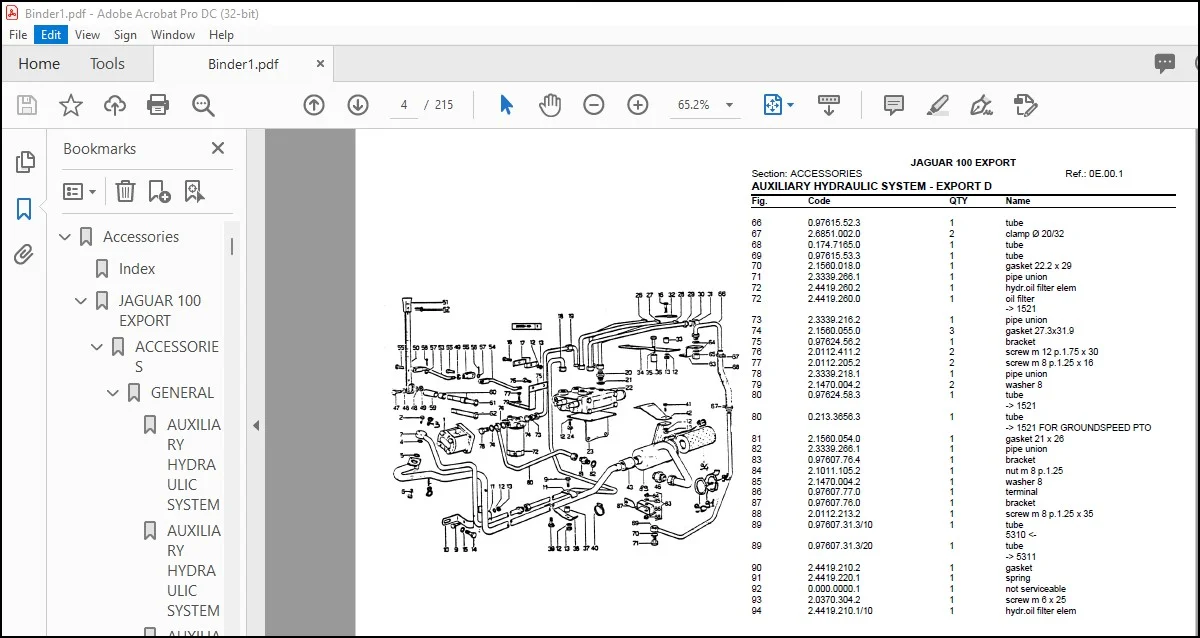Click the 'hydr.oil filter elem' name for fig. 72
The image size is (1200, 638).
point(1041,288)
